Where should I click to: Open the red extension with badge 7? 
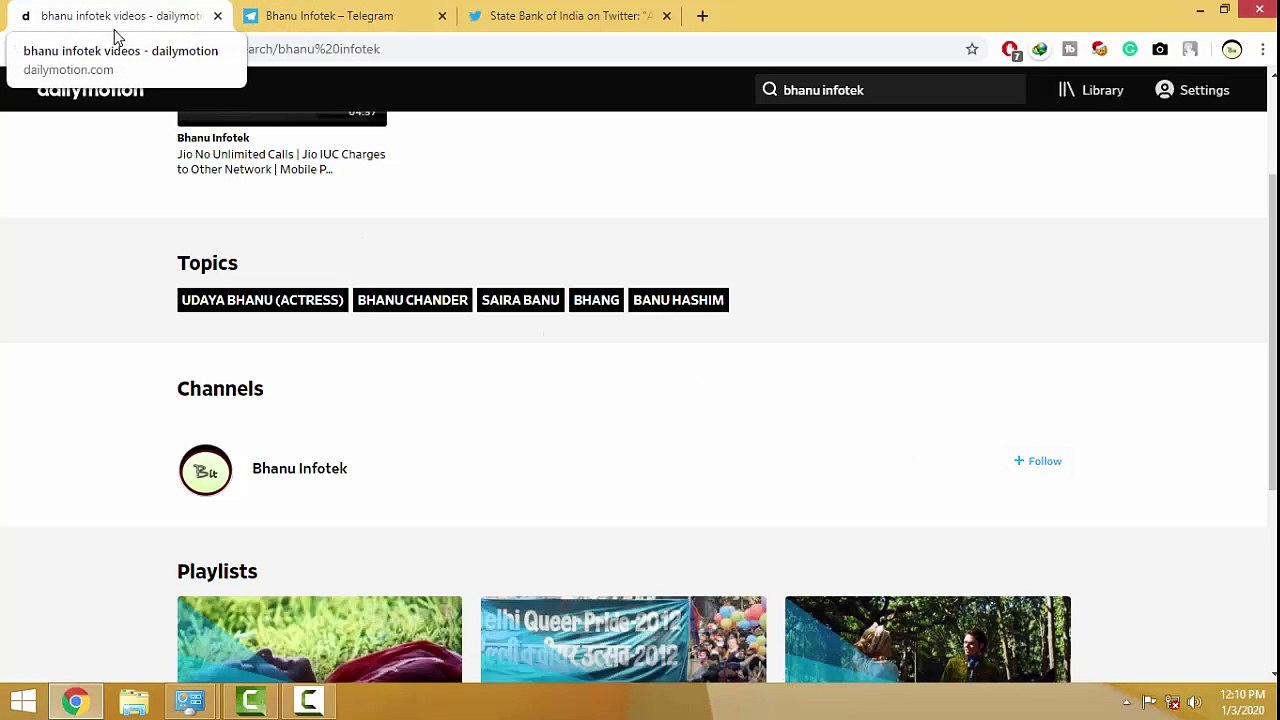[1010, 49]
